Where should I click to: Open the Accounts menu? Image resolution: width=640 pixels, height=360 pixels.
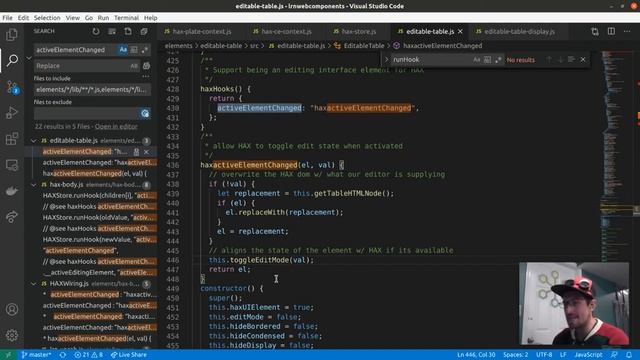[12, 309]
